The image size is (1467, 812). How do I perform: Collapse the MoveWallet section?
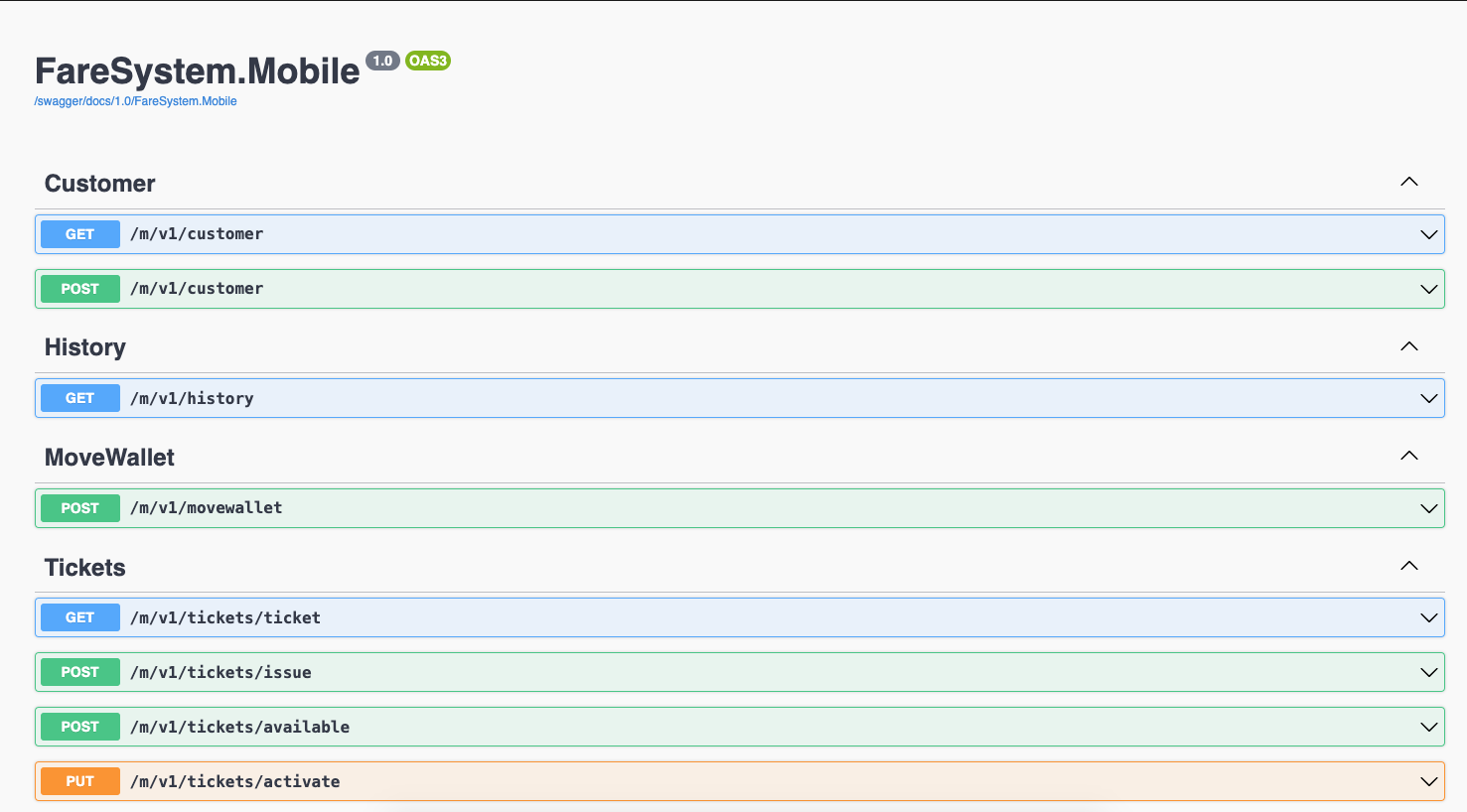tap(1408, 456)
